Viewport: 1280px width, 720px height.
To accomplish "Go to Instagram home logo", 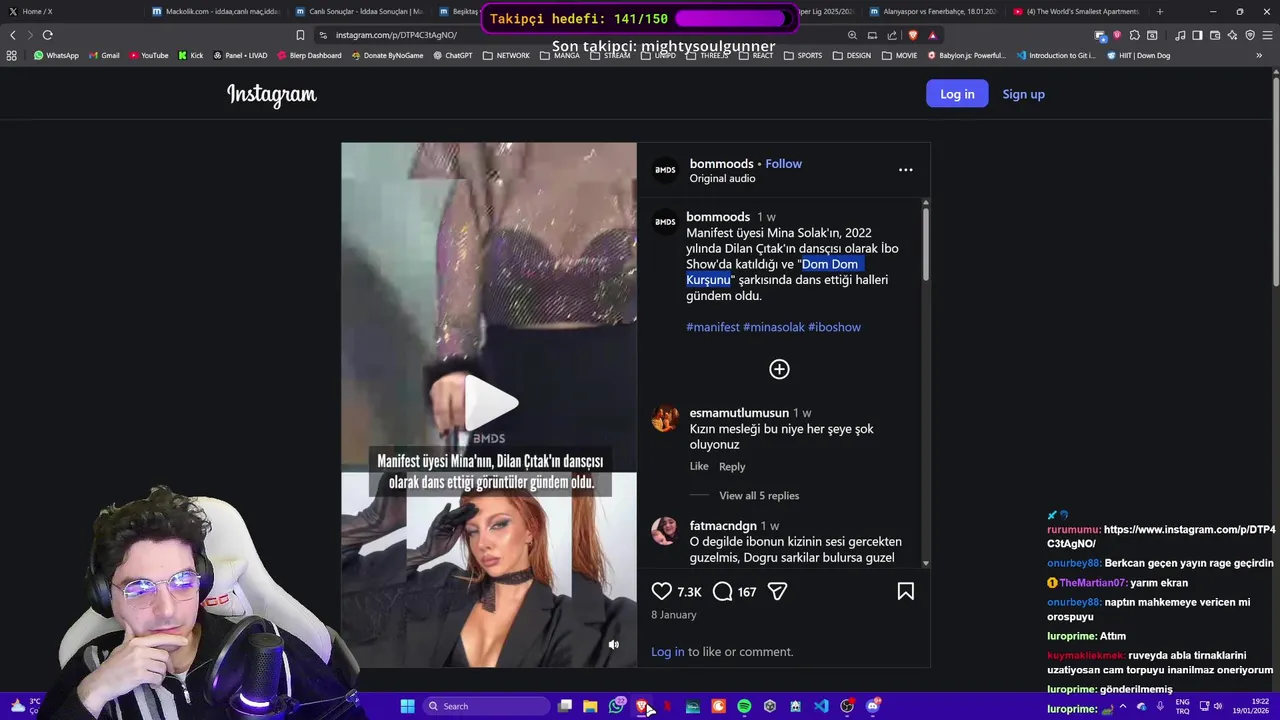I will (271, 94).
